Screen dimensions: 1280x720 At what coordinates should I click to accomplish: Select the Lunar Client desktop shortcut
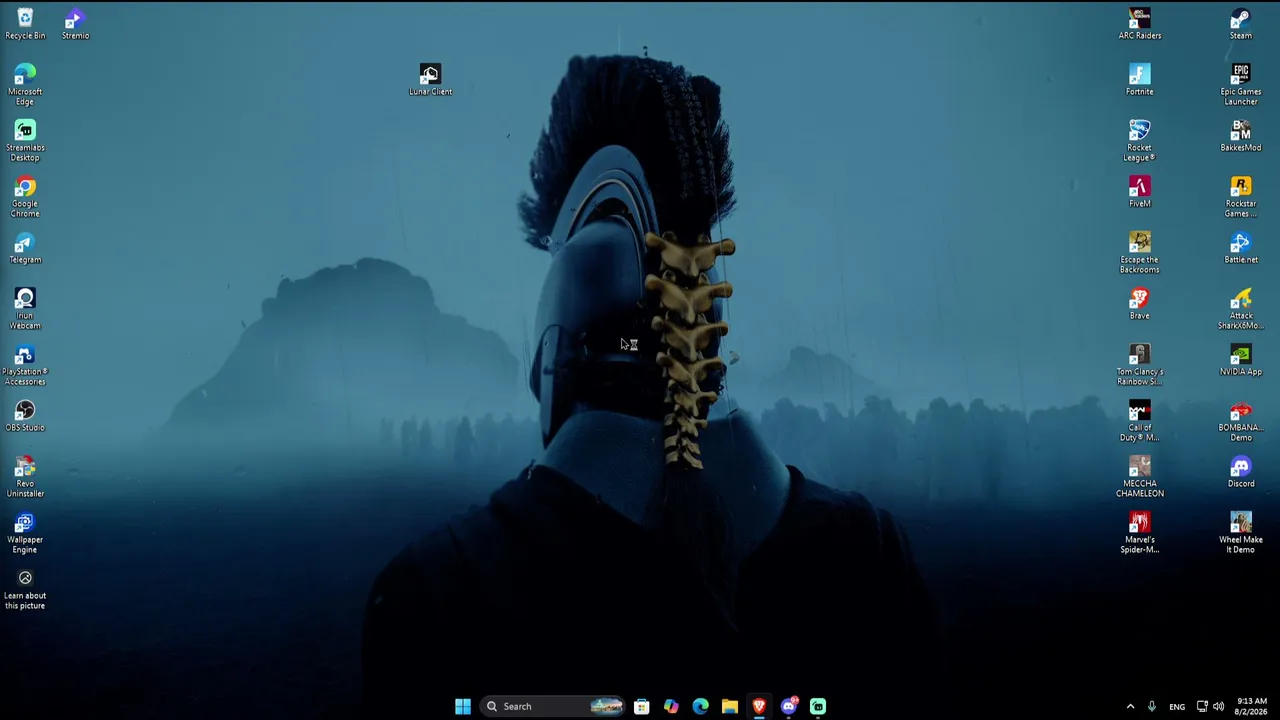click(x=430, y=80)
